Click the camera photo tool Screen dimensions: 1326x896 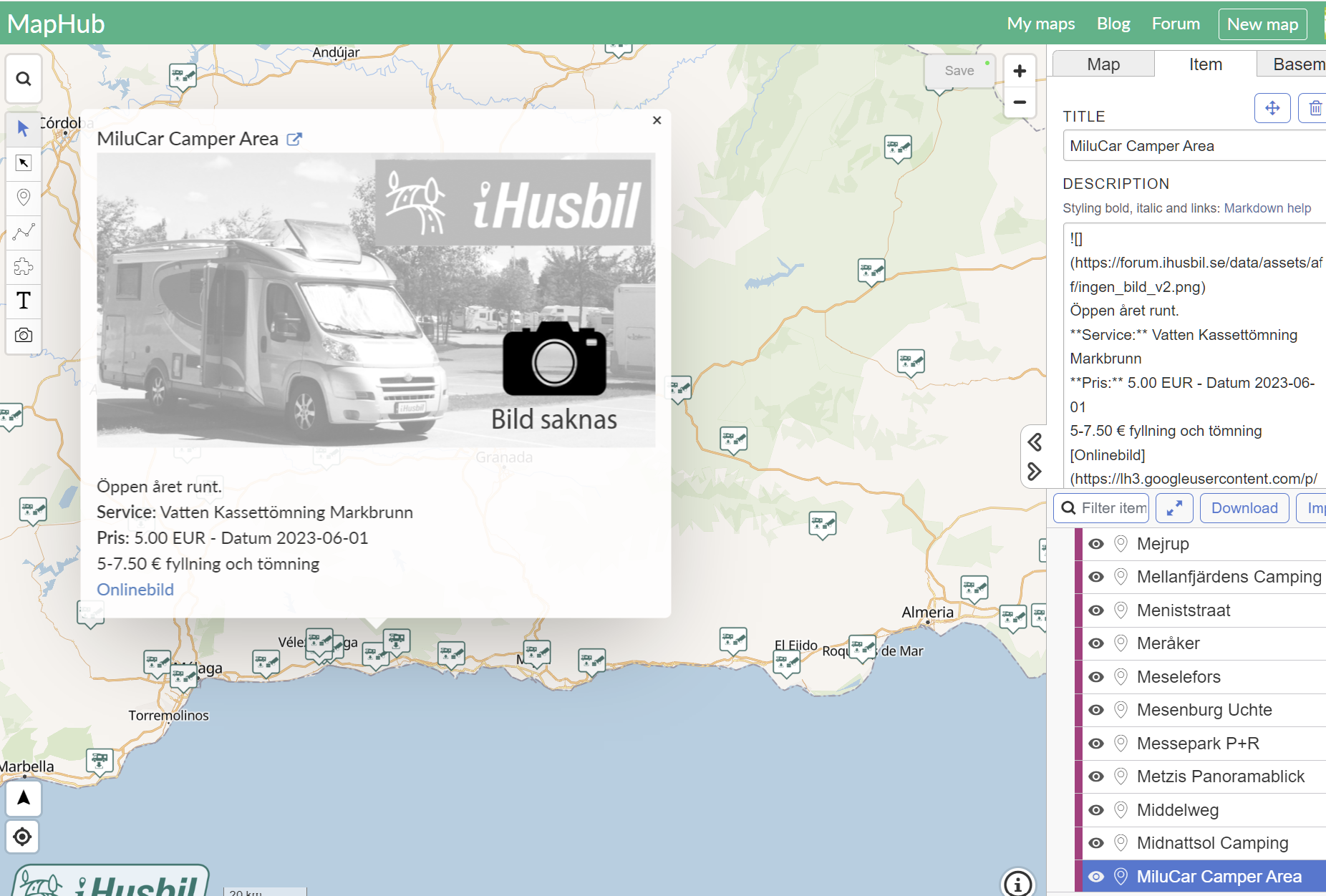[x=24, y=335]
